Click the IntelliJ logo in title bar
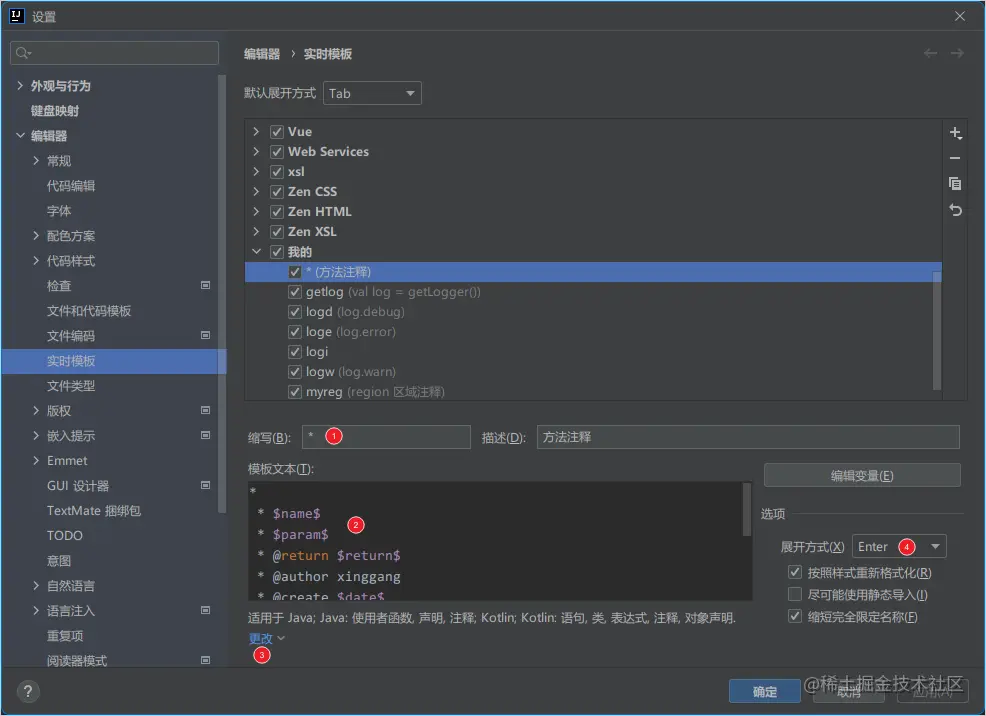 (16, 16)
